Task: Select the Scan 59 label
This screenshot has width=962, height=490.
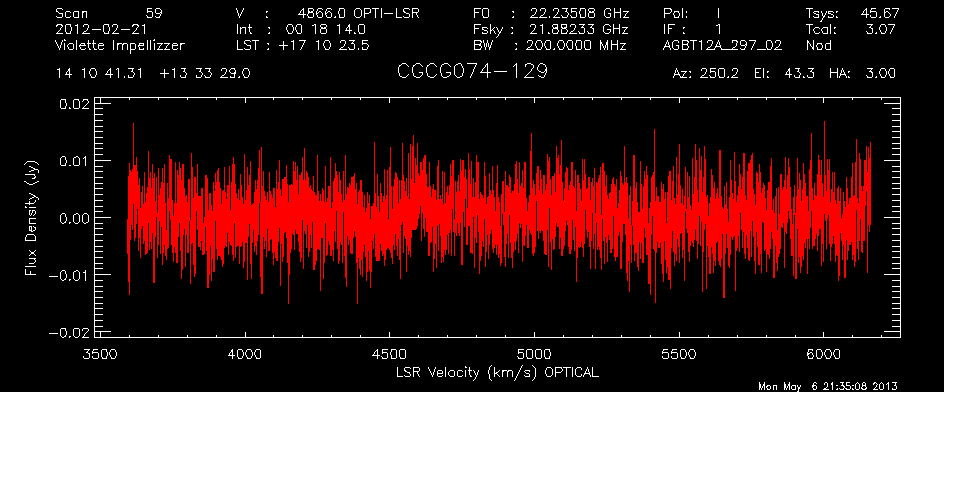Action: click(109, 13)
